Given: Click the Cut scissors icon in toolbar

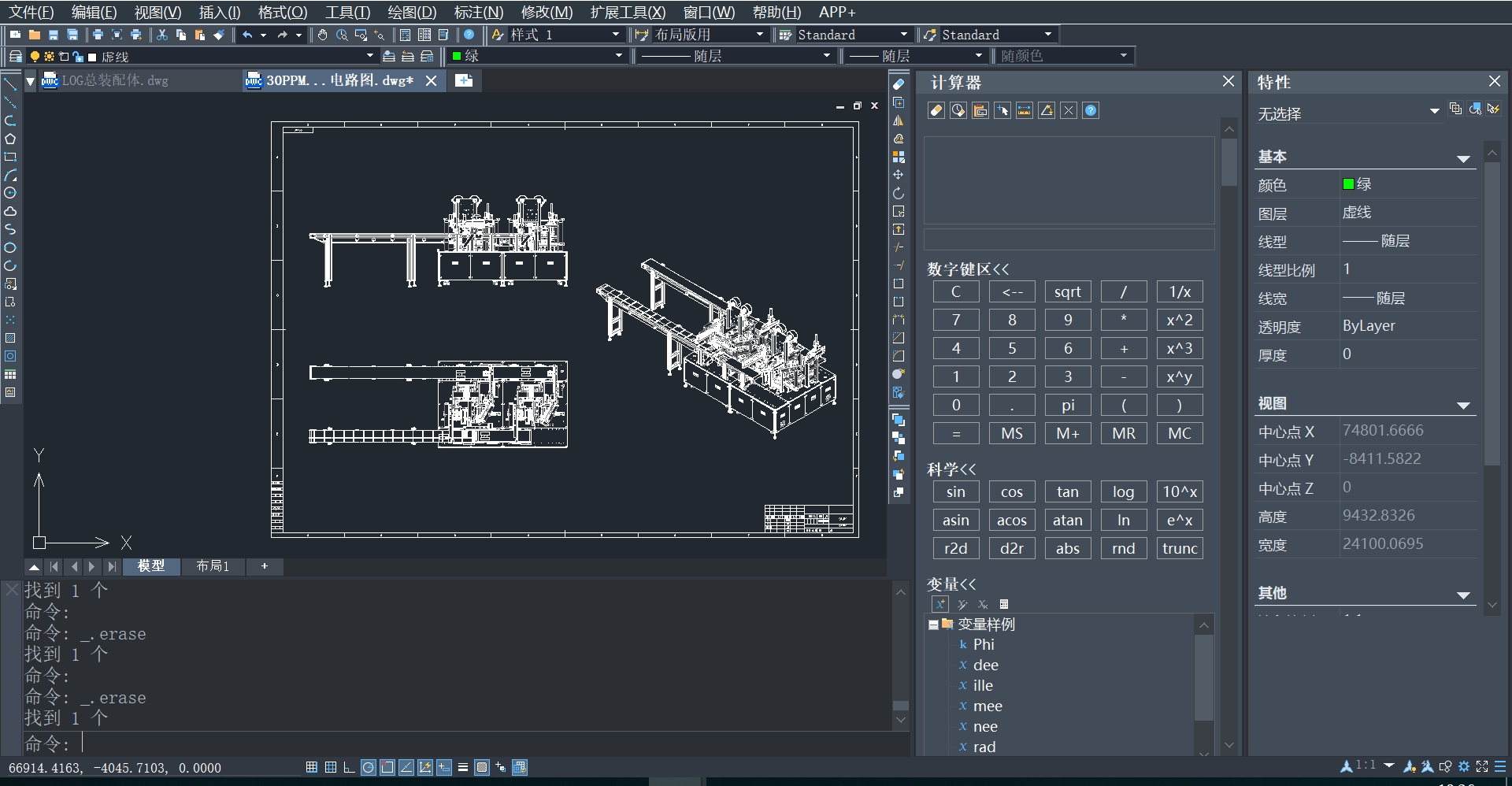Looking at the screenshot, I should 162,35.
